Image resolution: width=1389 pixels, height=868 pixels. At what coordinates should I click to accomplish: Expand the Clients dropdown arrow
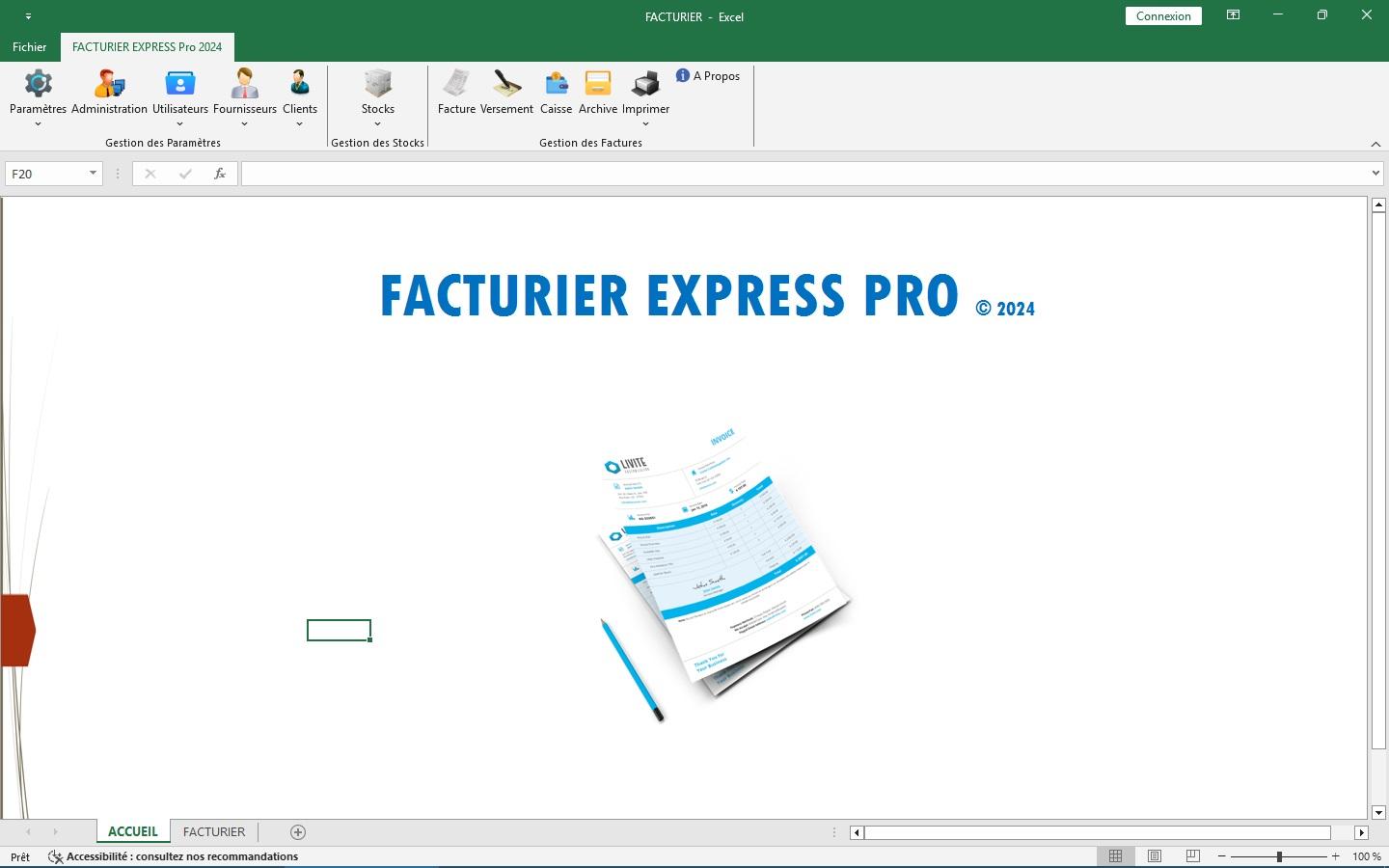coord(300,123)
